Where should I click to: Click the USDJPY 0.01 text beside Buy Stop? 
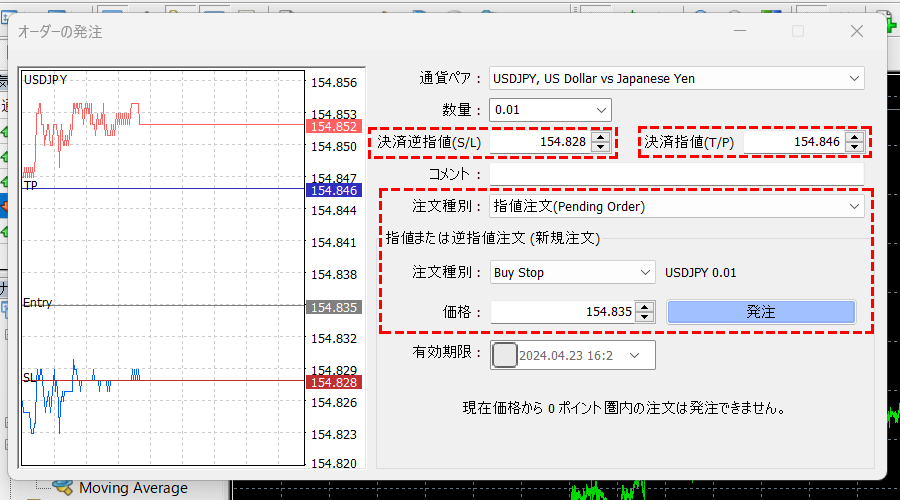pyautogui.click(x=700, y=273)
